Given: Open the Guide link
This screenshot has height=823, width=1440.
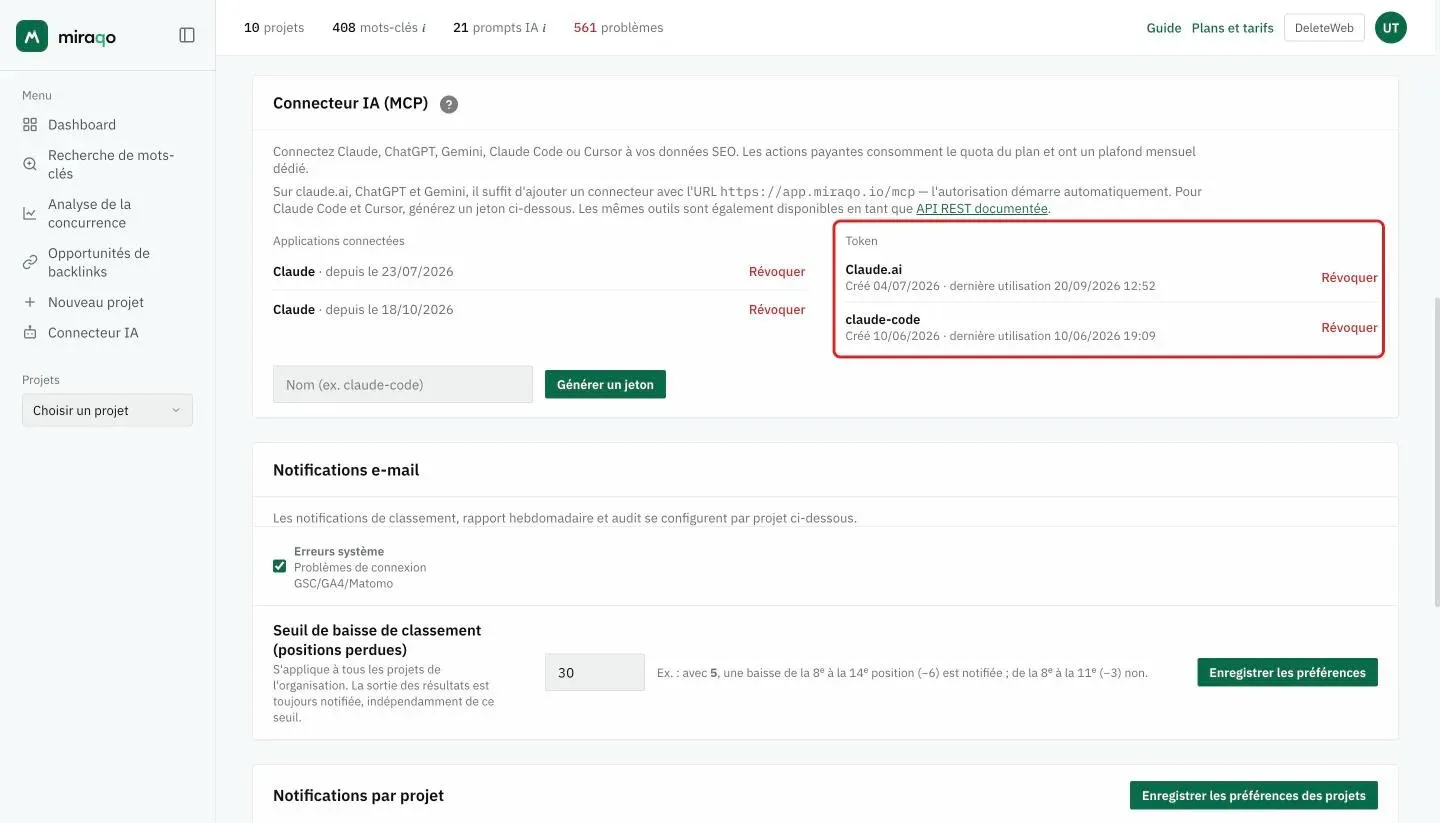Looking at the screenshot, I should [1164, 28].
